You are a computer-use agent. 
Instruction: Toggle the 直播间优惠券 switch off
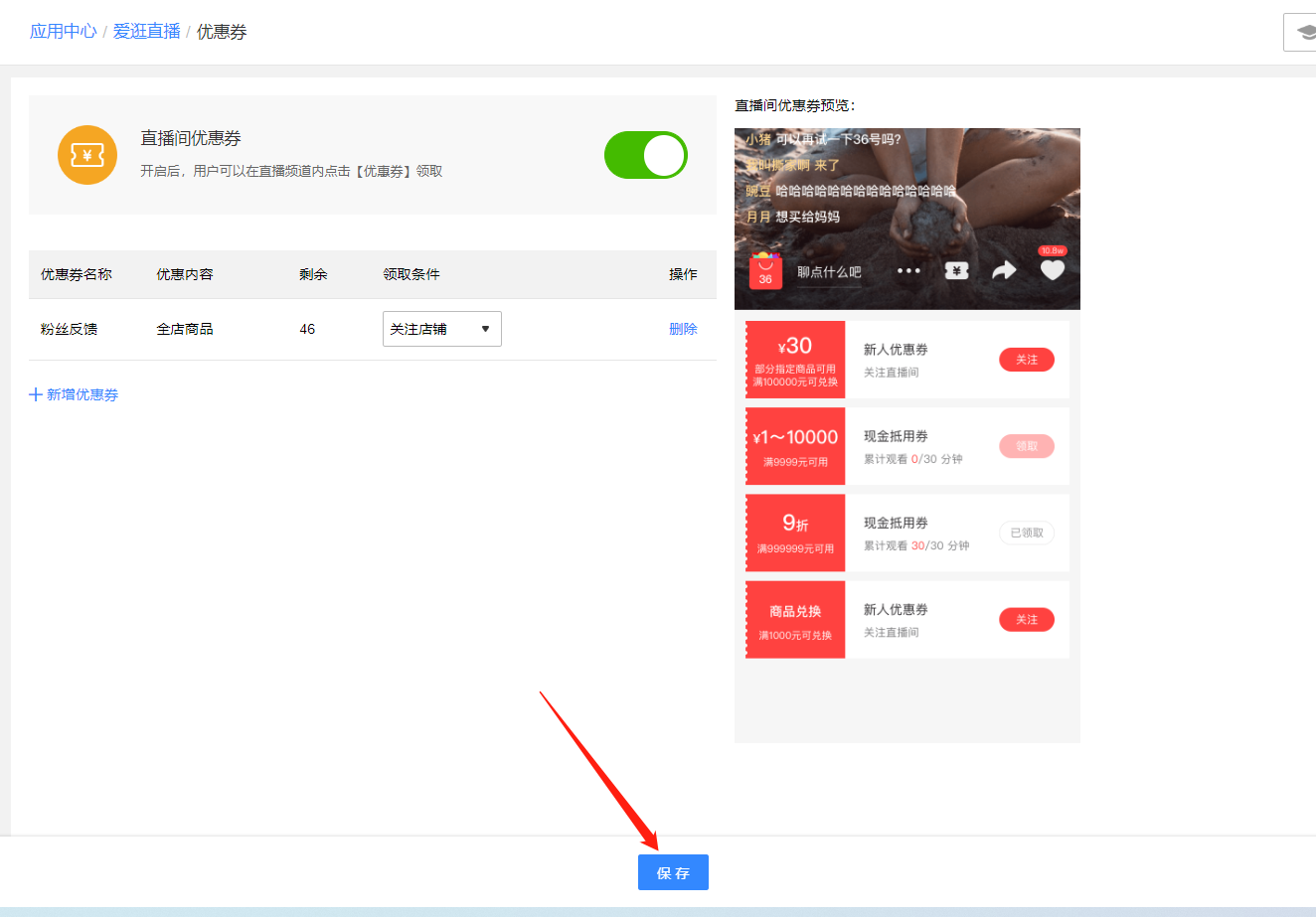pos(646,155)
